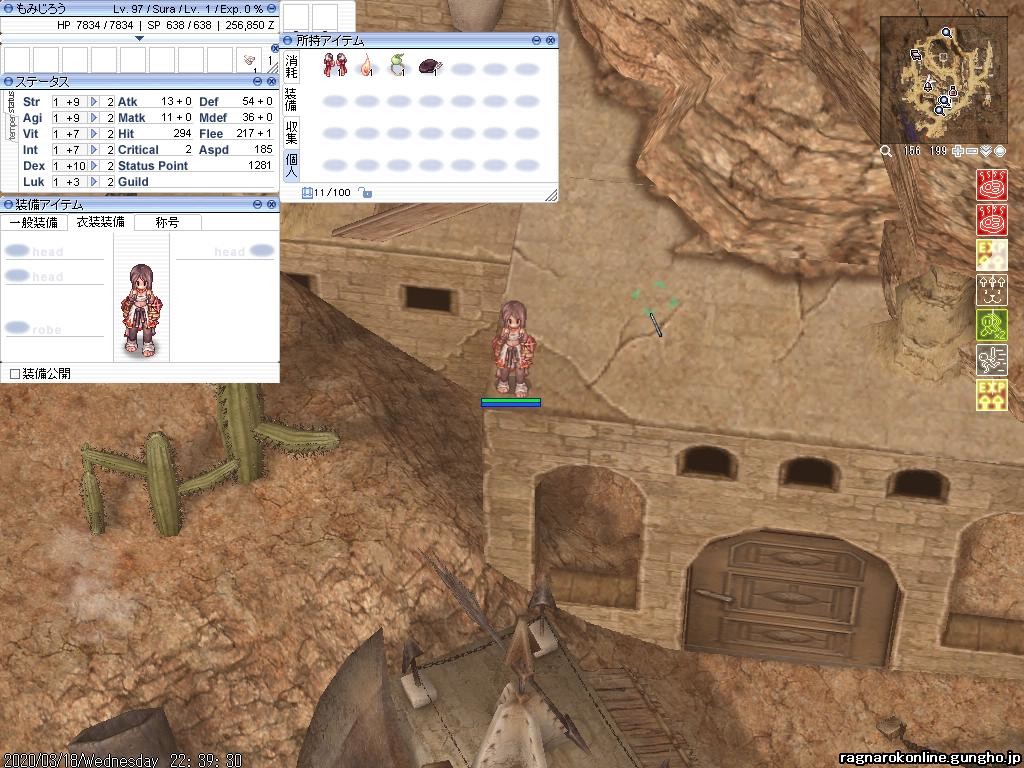This screenshot has width=1024, height=768.
Task: Click the bottom yellow EXP boost icon
Action: (991, 396)
